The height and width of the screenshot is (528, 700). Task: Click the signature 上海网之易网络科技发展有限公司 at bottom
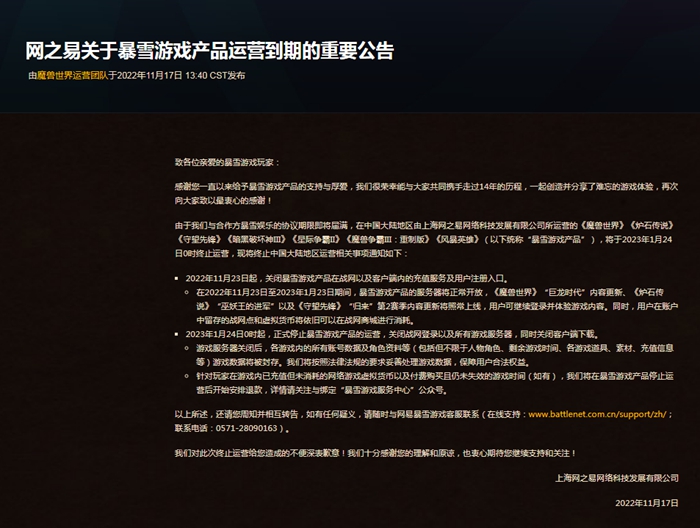619,477
